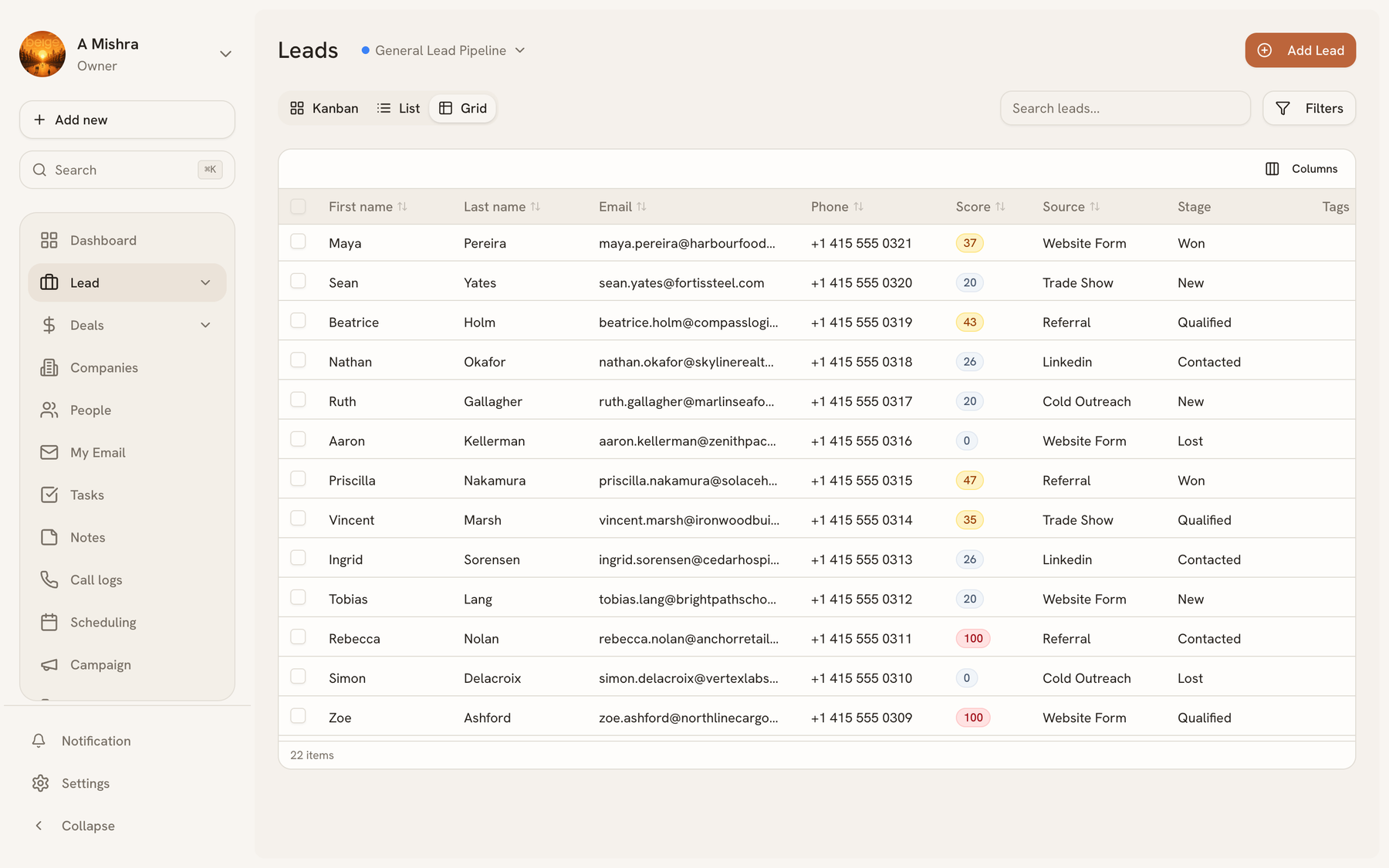Check the Zoe Ashford row checkbox

coord(298,716)
